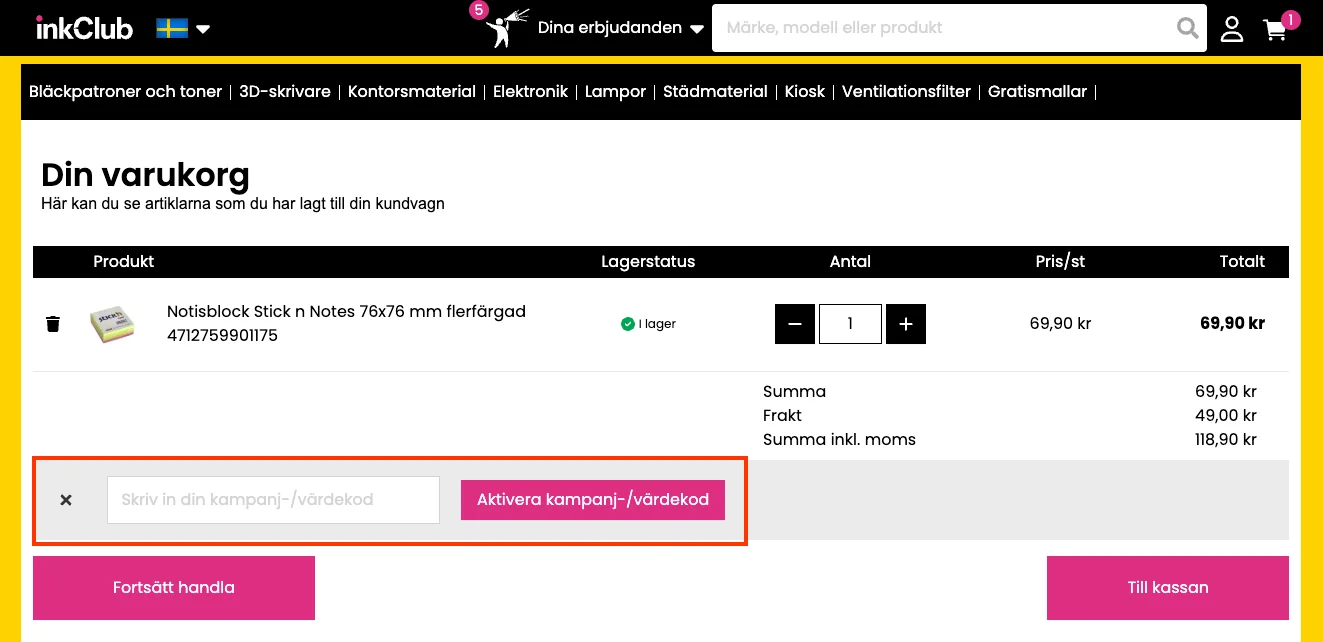Click the green 'I lager' stock indicator
Image resolution: width=1323 pixels, height=642 pixels.
pos(648,323)
